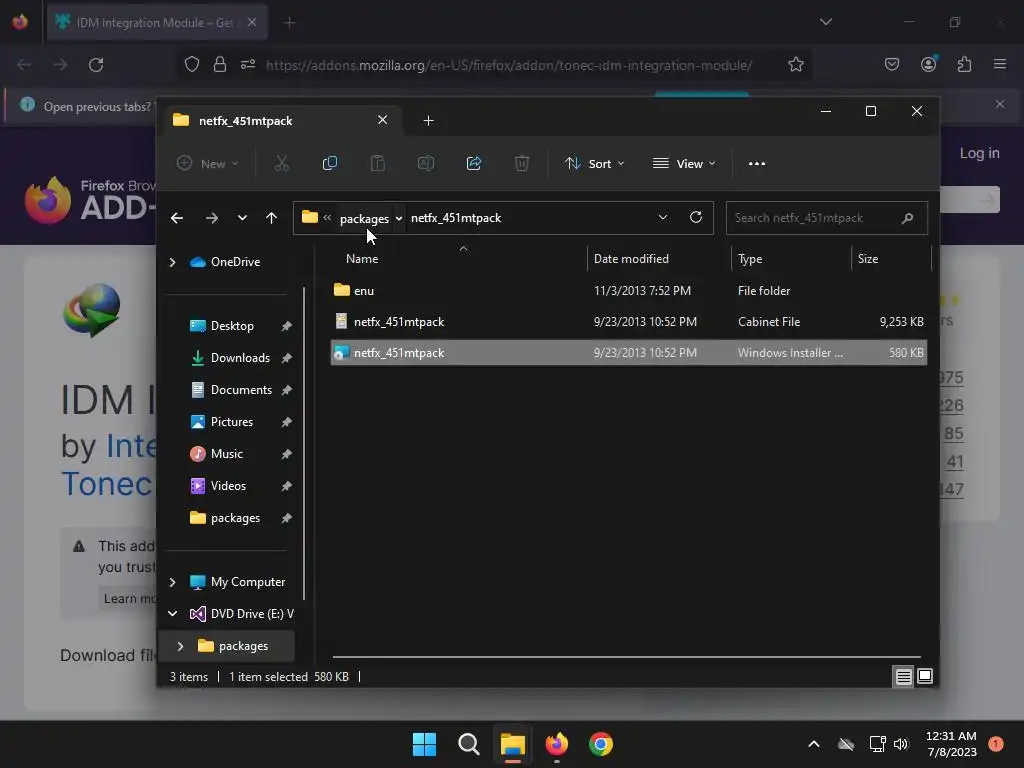Close the netfx_451mtpack Explorer tab
Image resolution: width=1024 pixels, height=768 pixels.
(x=383, y=120)
